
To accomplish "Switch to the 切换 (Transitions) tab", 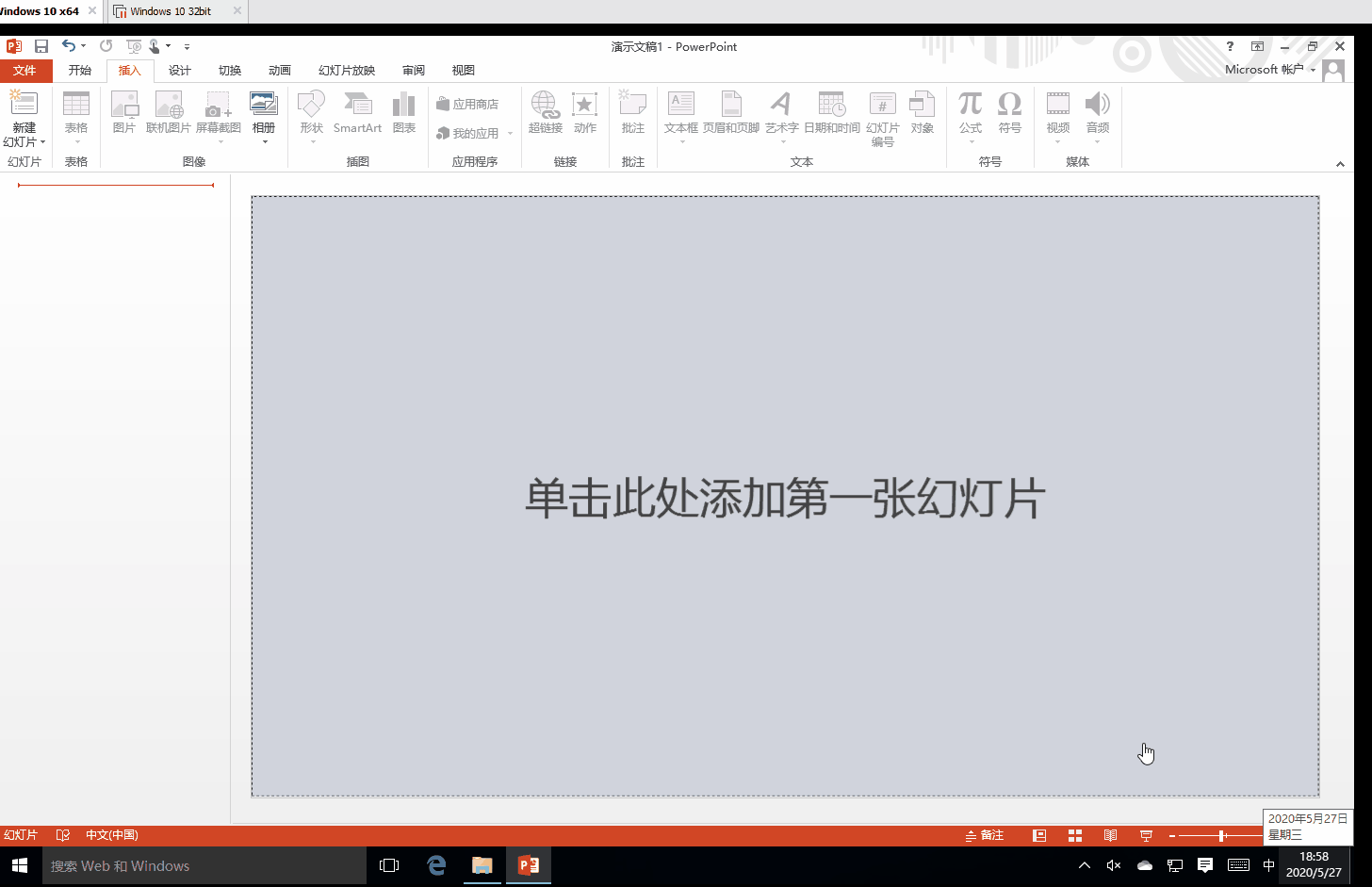I will coord(229,71).
